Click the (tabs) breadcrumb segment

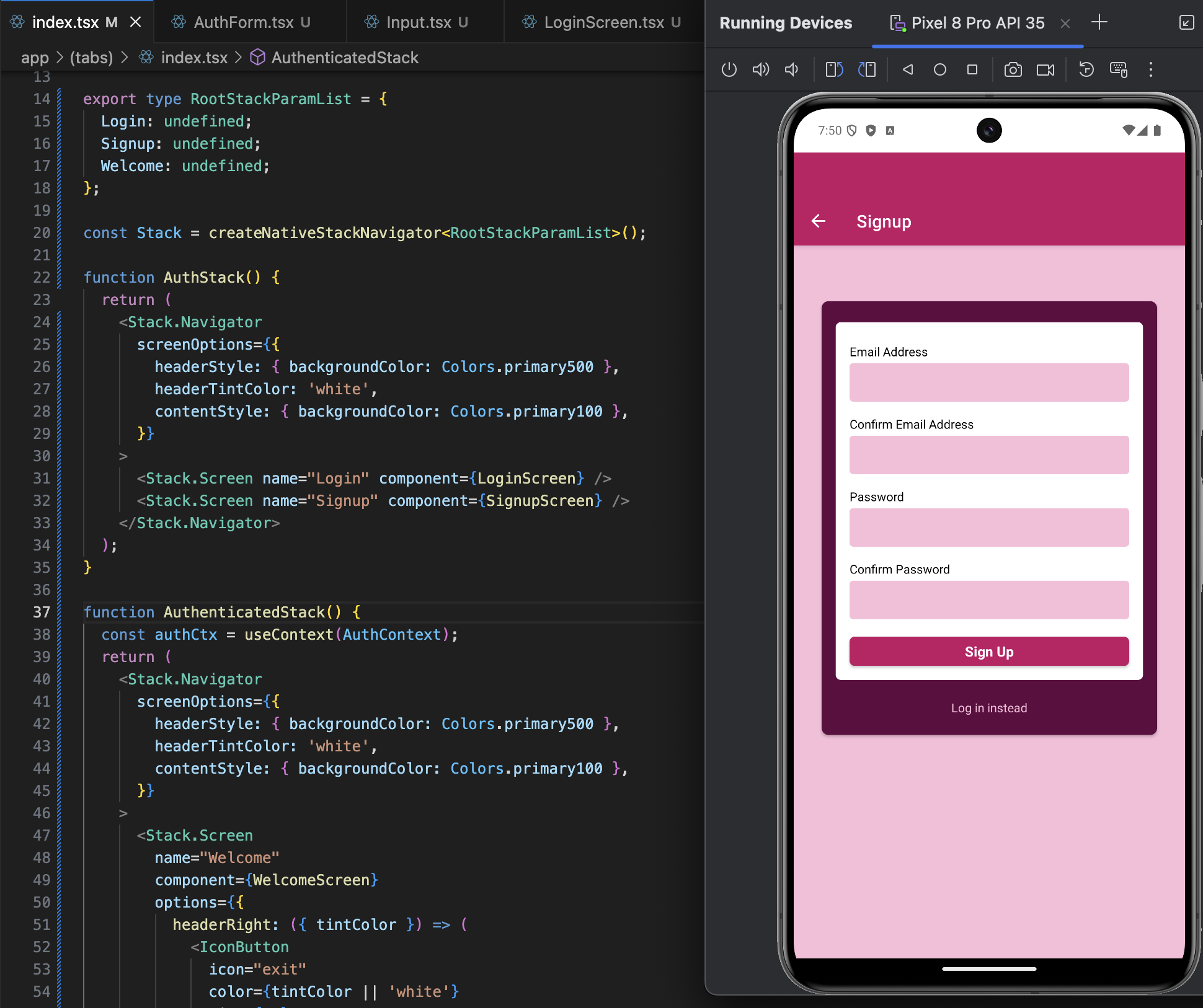click(x=91, y=58)
